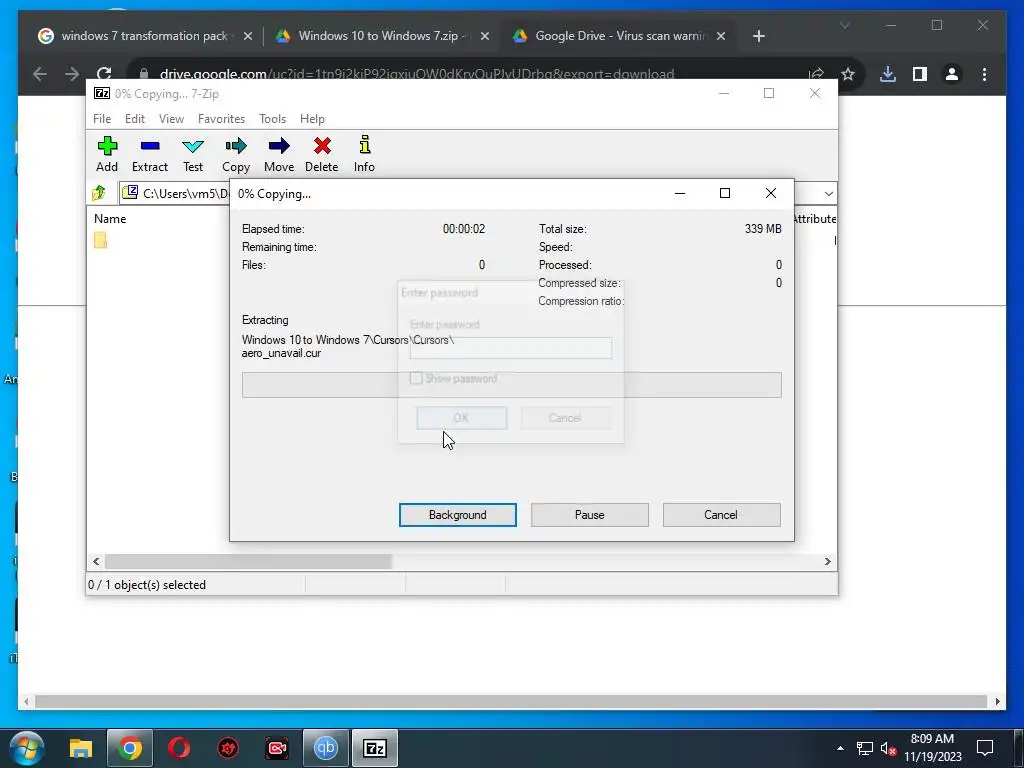Click the Chrome share page icon
The height and width of the screenshot is (768, 1024).
click(x=816, y=74)
